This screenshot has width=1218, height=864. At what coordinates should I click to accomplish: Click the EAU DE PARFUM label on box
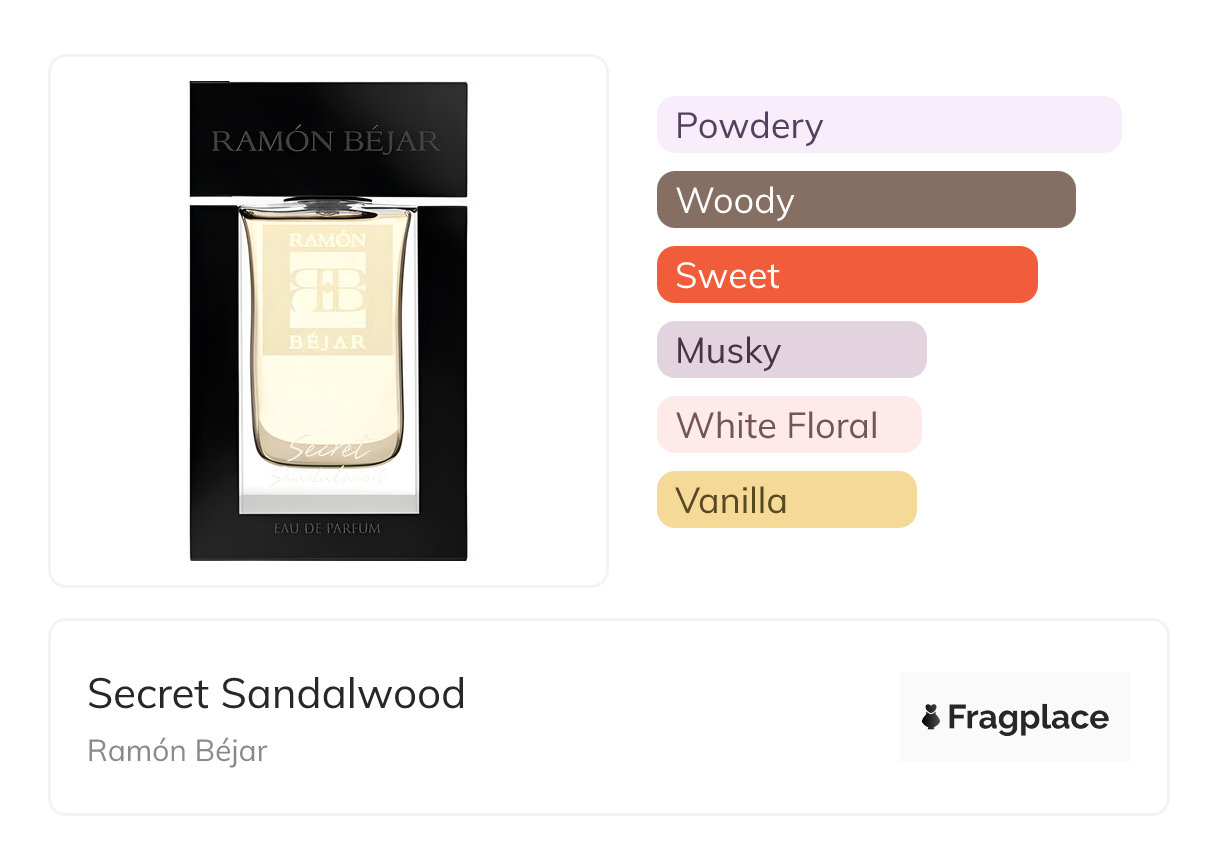pos(327,528)
